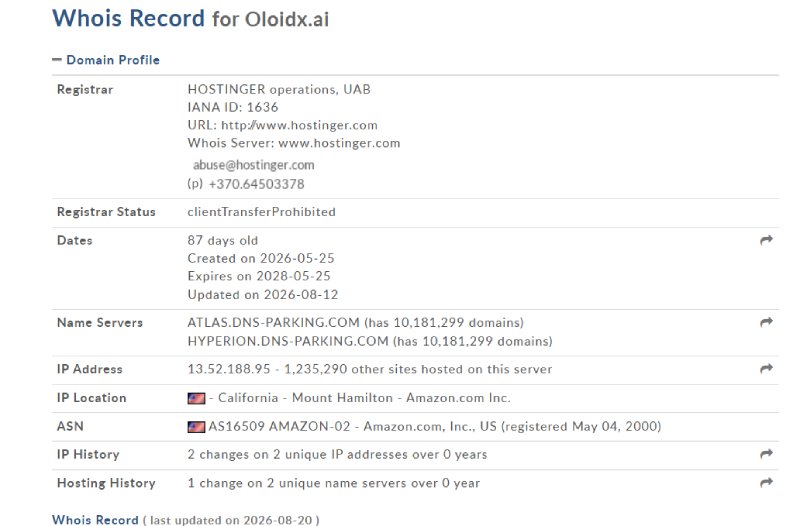The image size is (800, 526).
Task: Click the clientTransferProhibited status value
Action: (262, 212)
